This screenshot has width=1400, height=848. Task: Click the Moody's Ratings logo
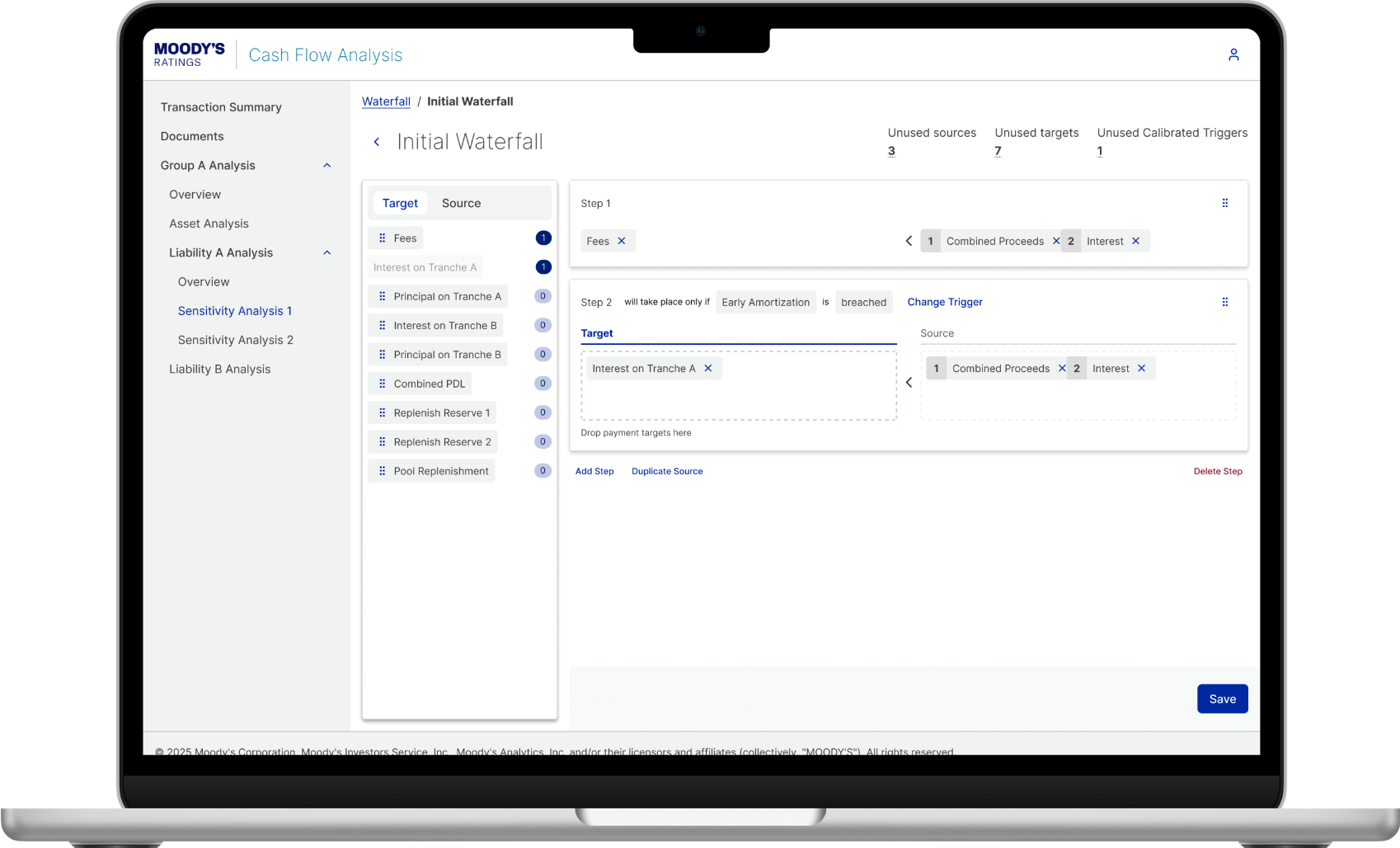click(189, 54)
